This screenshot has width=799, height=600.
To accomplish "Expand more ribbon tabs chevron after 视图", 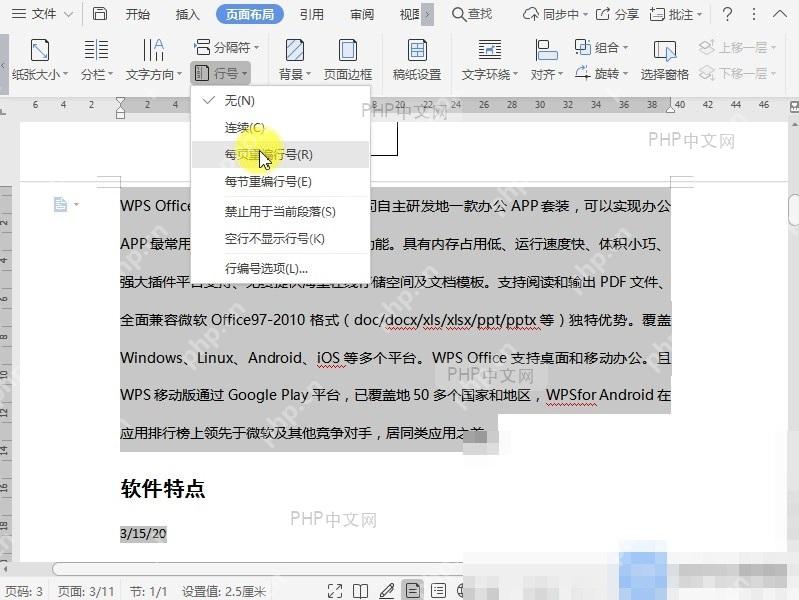I will (428, 14).
